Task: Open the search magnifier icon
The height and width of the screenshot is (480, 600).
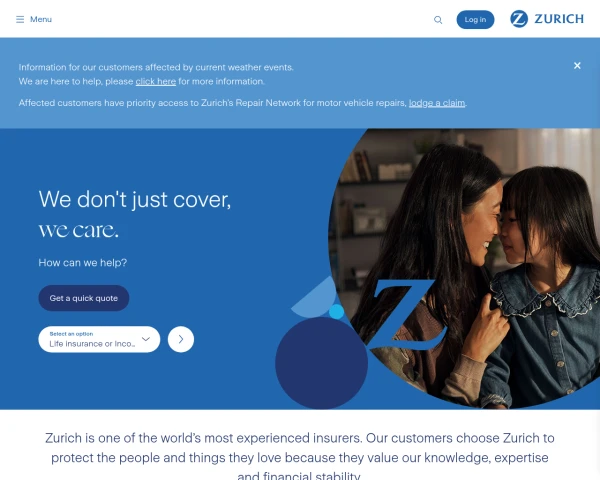Action: point(438,20)
